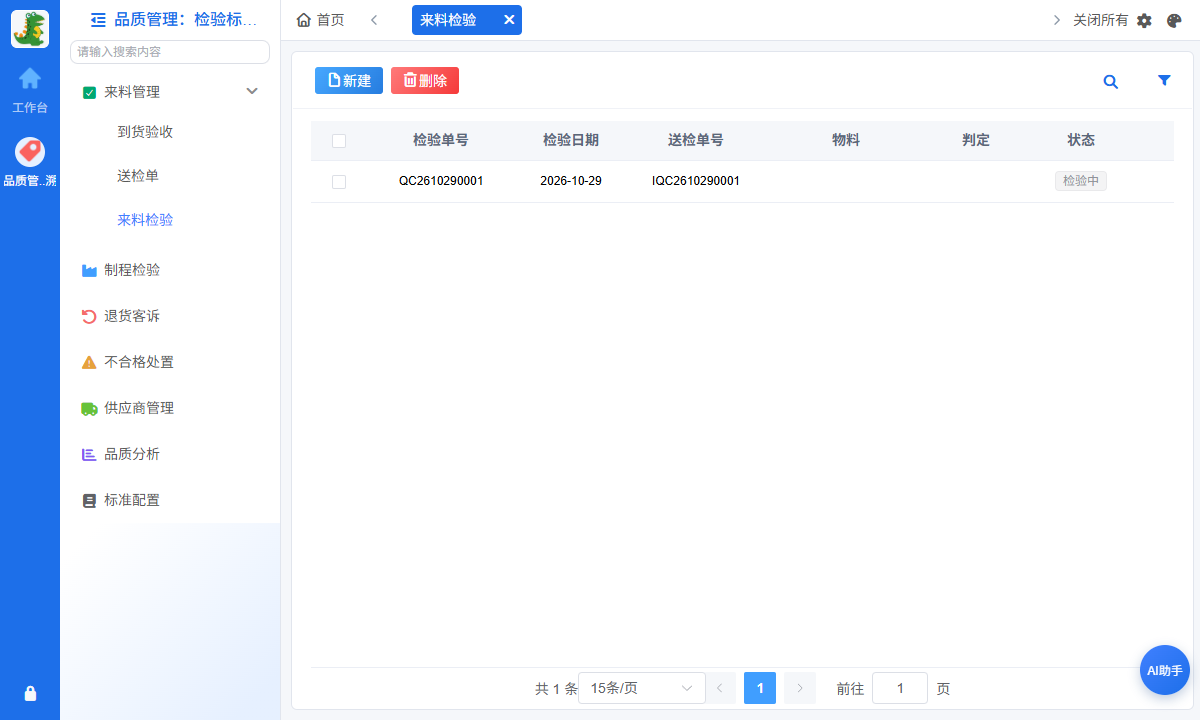Click the 品质分析 chart icon
Image resolution: width=1200 pixels, height=720 pixels.
(x=89, y=454)
